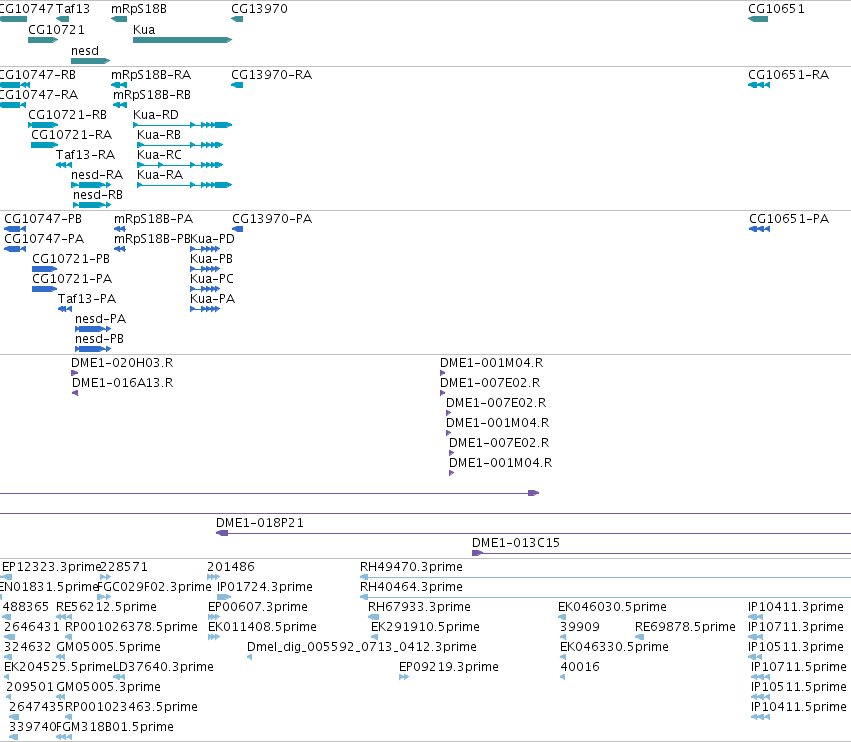Screen dimensions: 851x742
Task: Select EST RH40464.3prime
Action: click(411, 587)
